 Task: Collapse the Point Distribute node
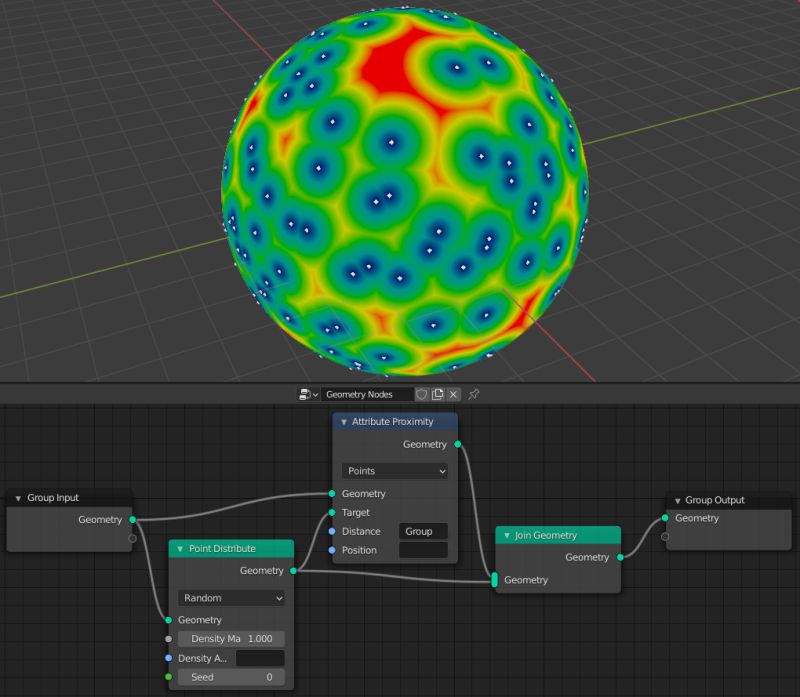point(178,548)
